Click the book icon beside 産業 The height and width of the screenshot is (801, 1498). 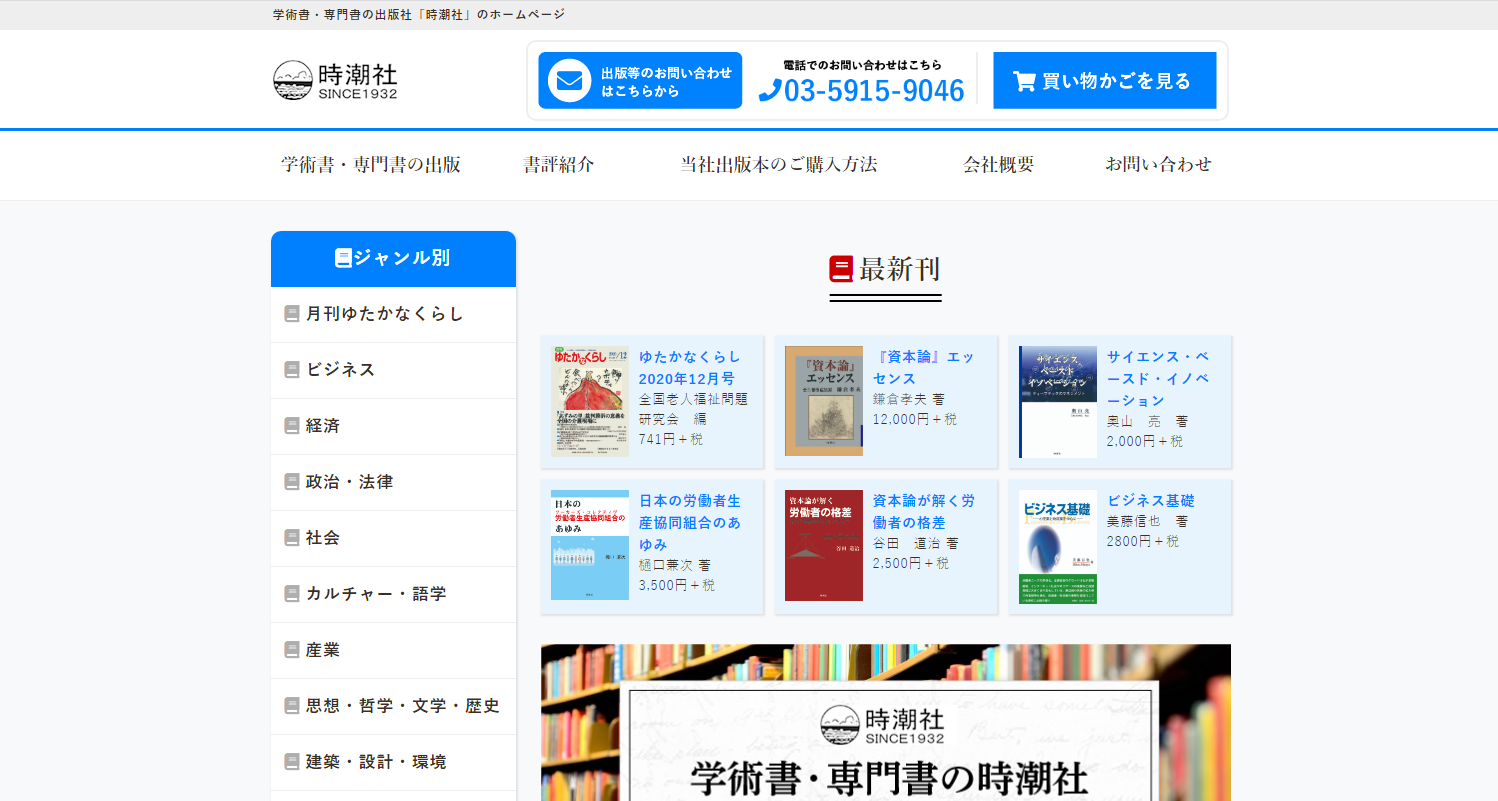[292, 650]
